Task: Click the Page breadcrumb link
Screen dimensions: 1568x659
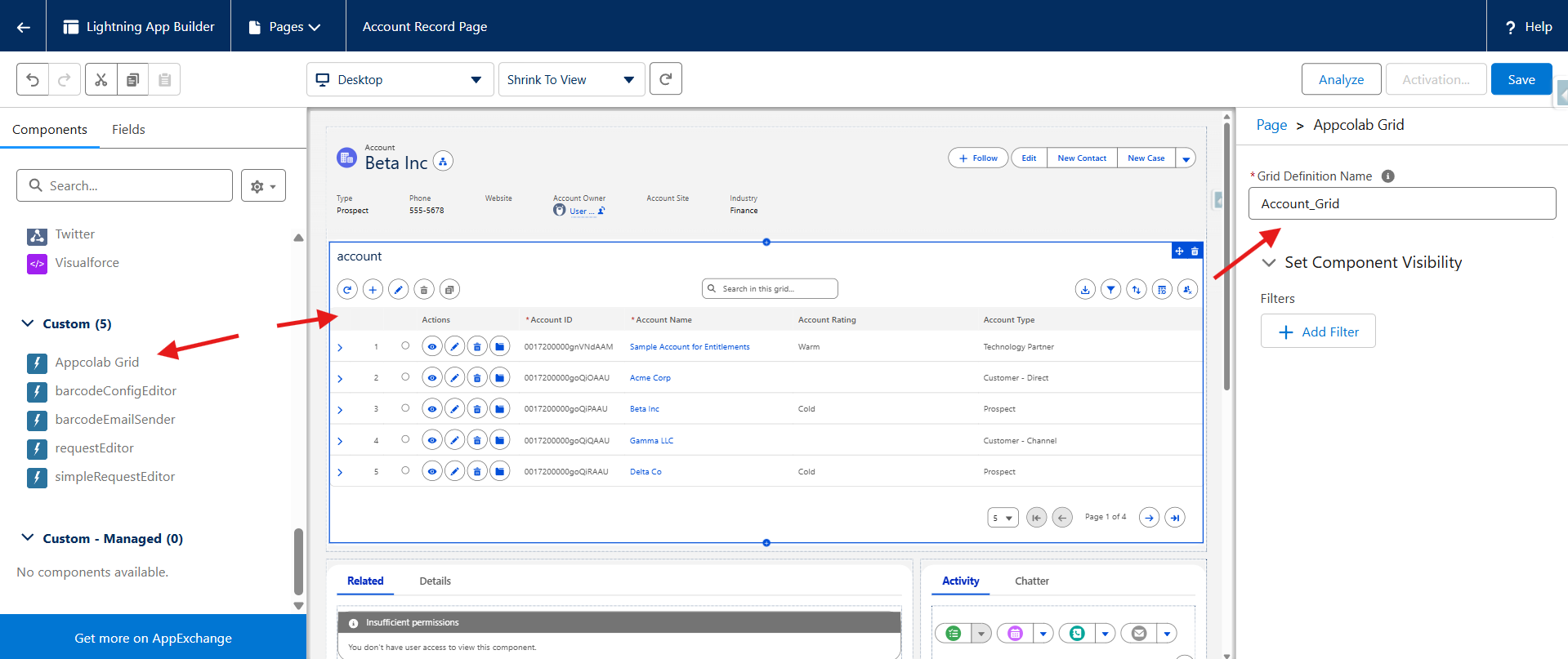Action: (1271, 125)
